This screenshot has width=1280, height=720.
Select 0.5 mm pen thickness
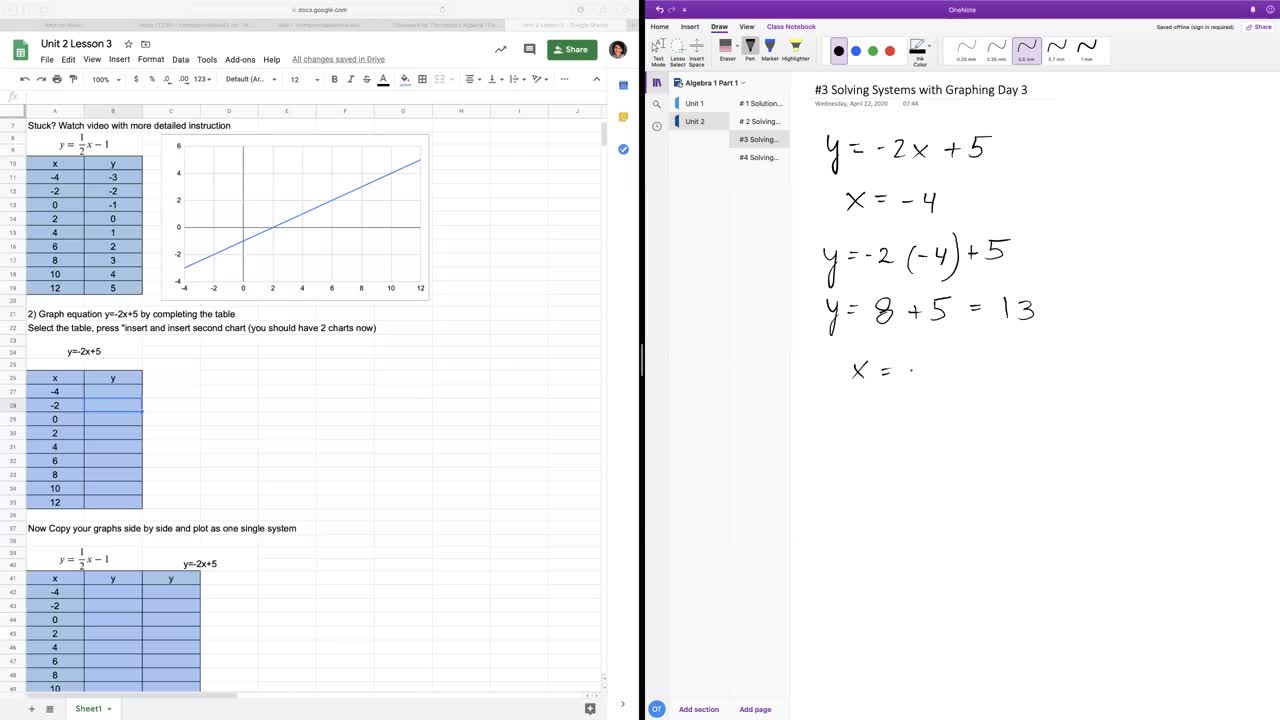pos(1027,51)
